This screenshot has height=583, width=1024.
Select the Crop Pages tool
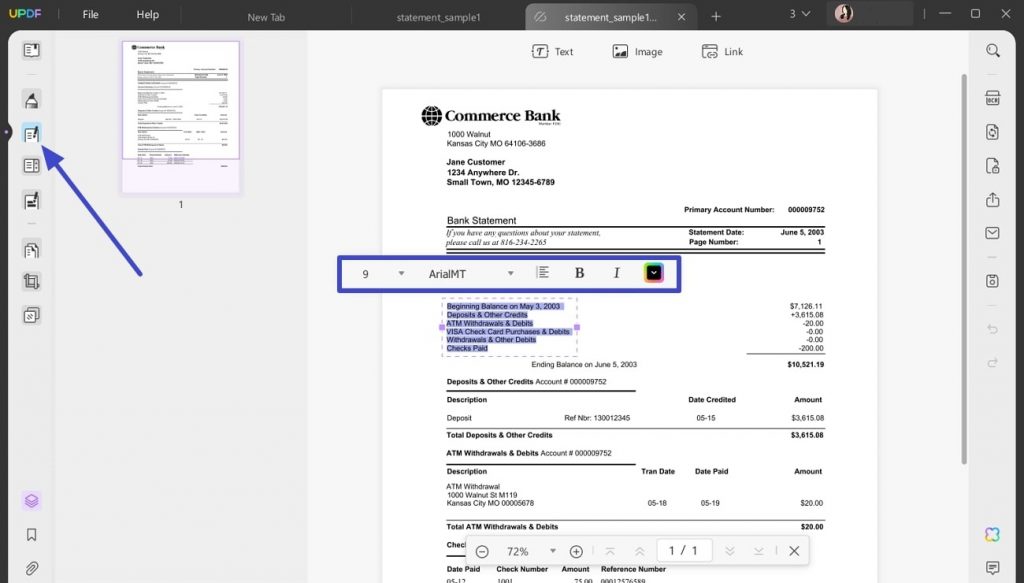(x=31, y=281)
